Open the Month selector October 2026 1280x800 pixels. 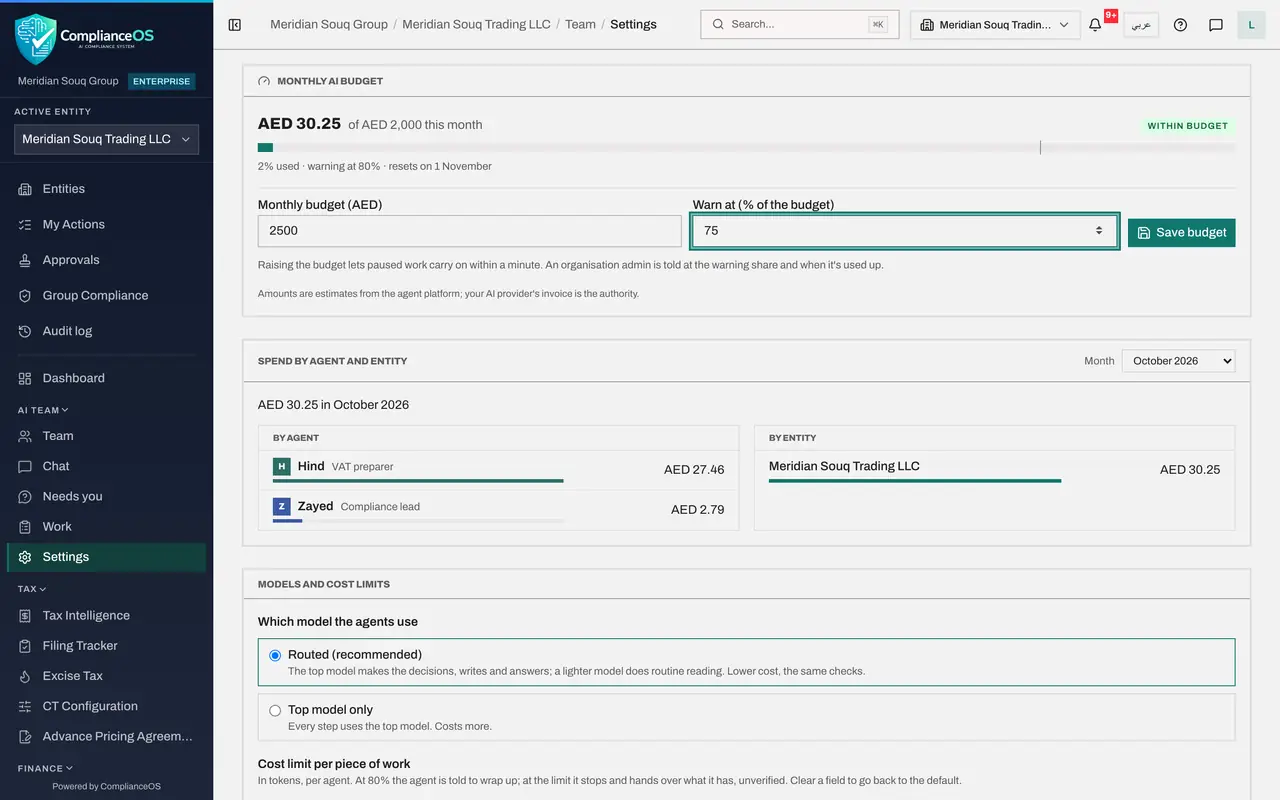click(1178, 361)
